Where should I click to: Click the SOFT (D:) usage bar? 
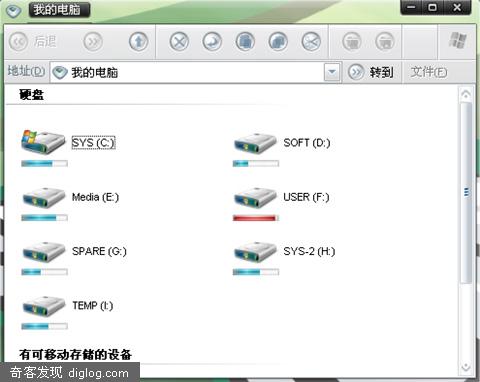256,163
